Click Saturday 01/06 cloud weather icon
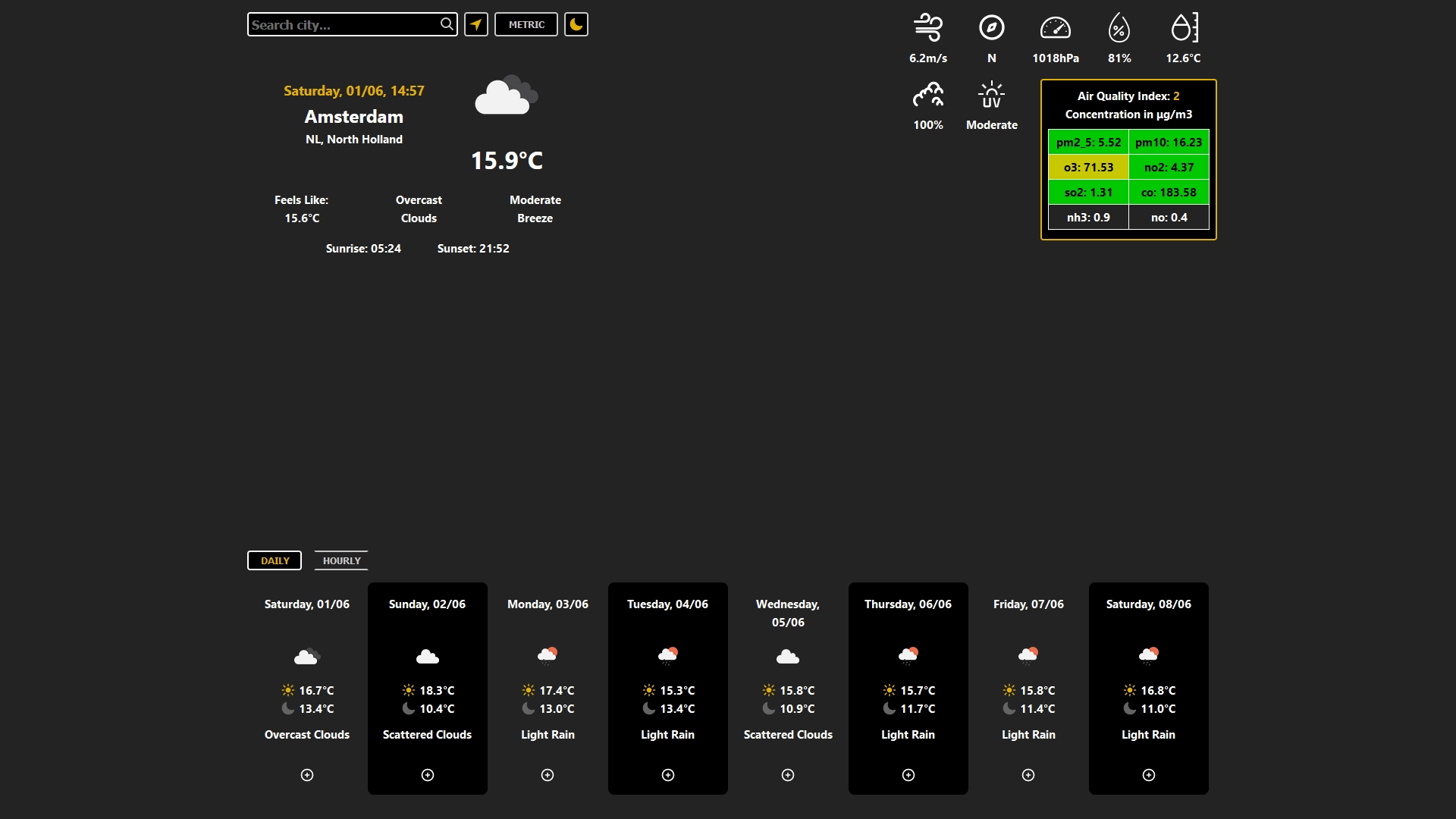The image size is (1456, 819). [x=307, y=656]
